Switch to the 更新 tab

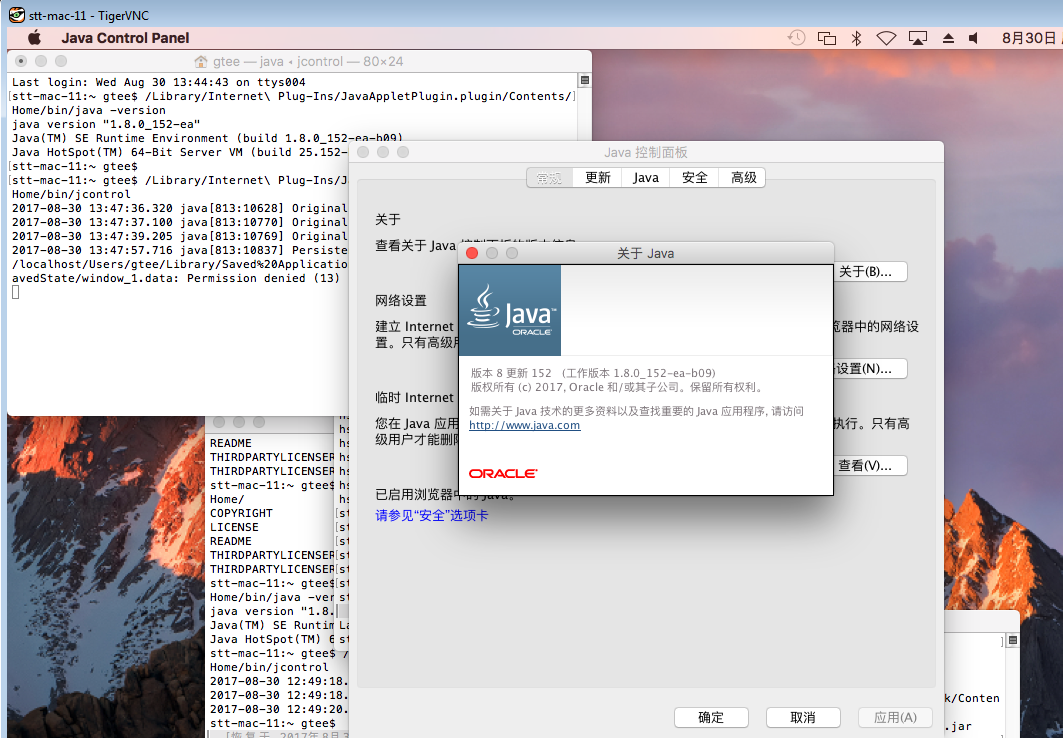598,177
